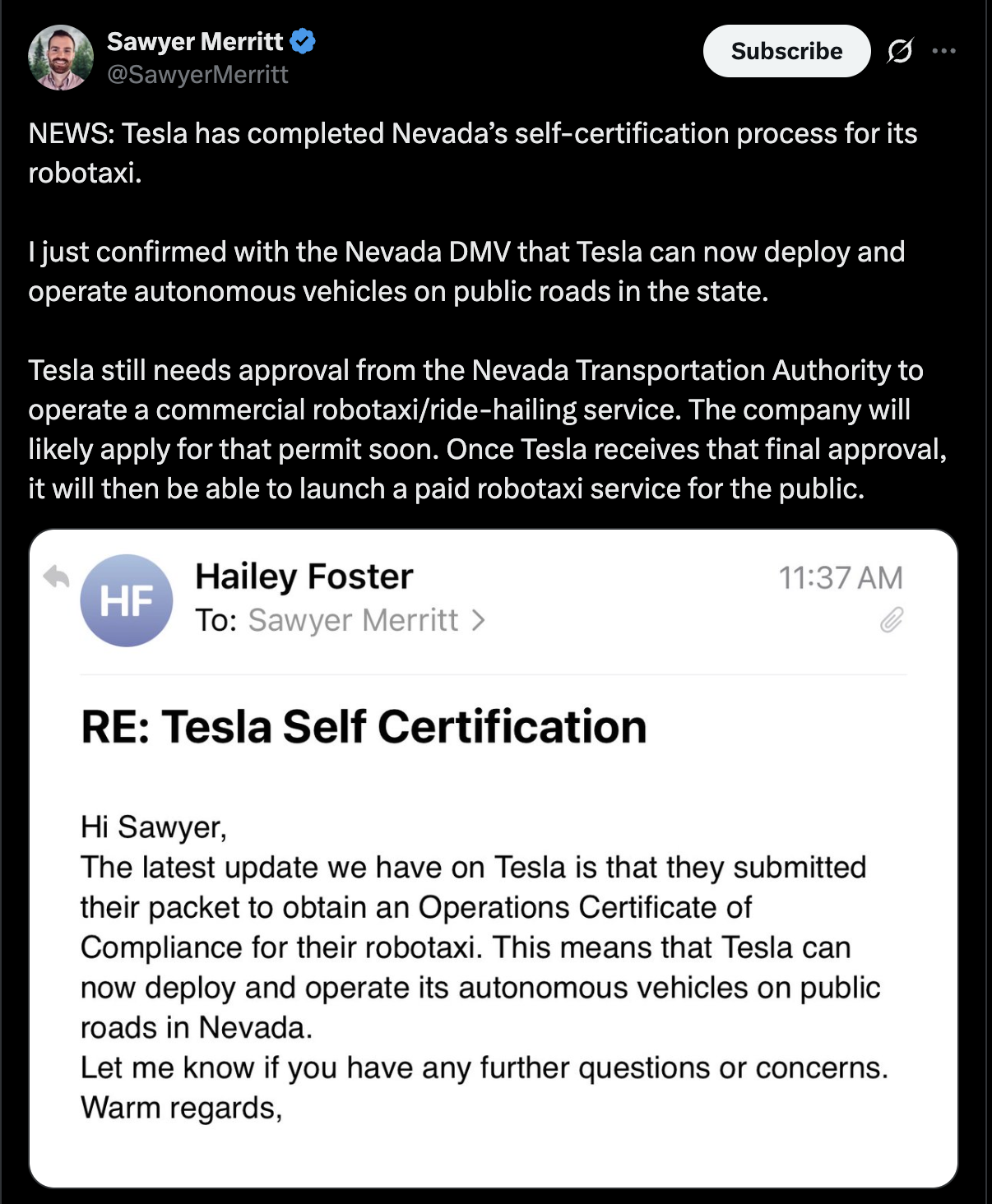Expand recipient details with the chevron
Image resolution: width=992 pixels, height=1204 pixels.
(x=479, y=620)
